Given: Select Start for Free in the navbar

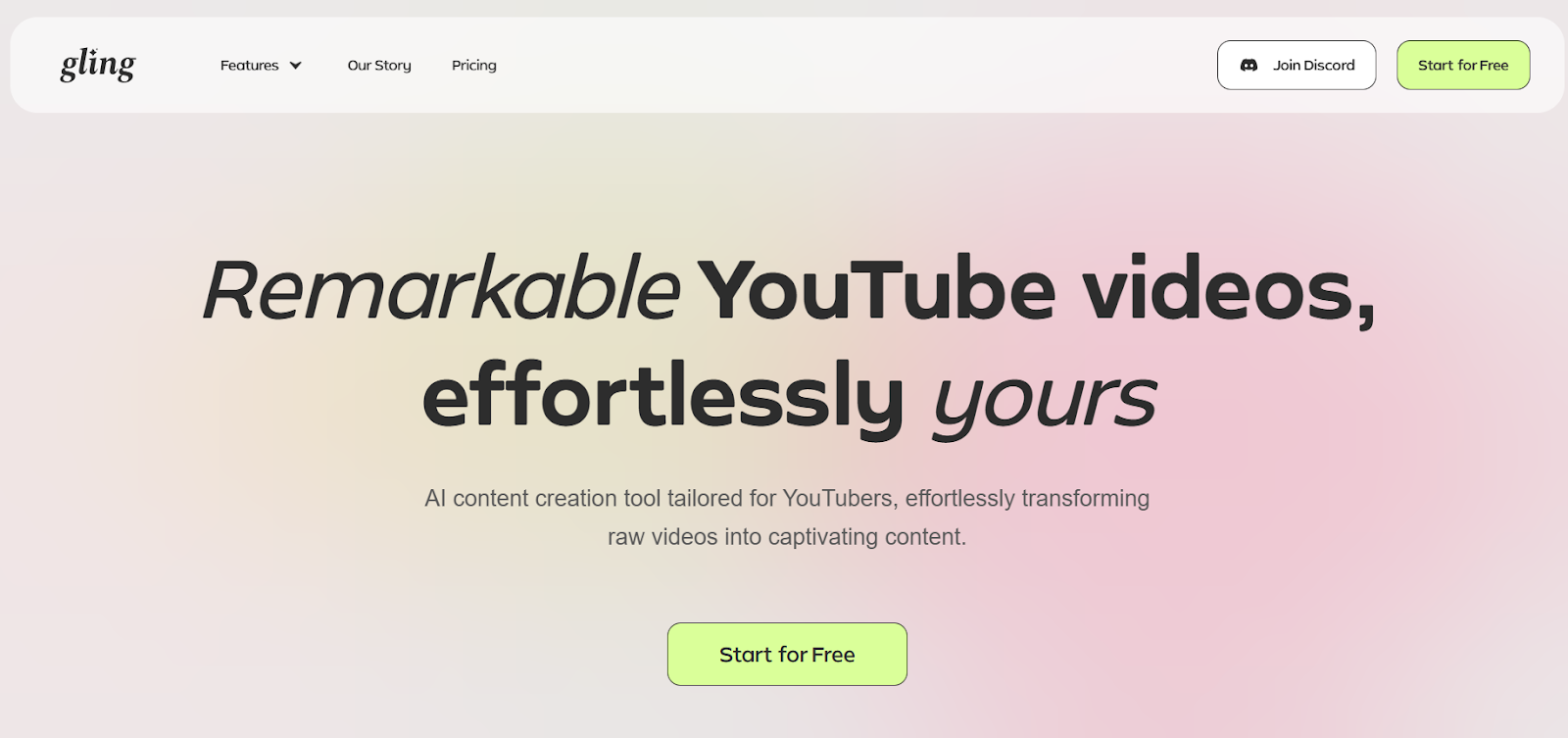Looking at the screenshot, I should pyautogui.click(x=1463, y=65).
